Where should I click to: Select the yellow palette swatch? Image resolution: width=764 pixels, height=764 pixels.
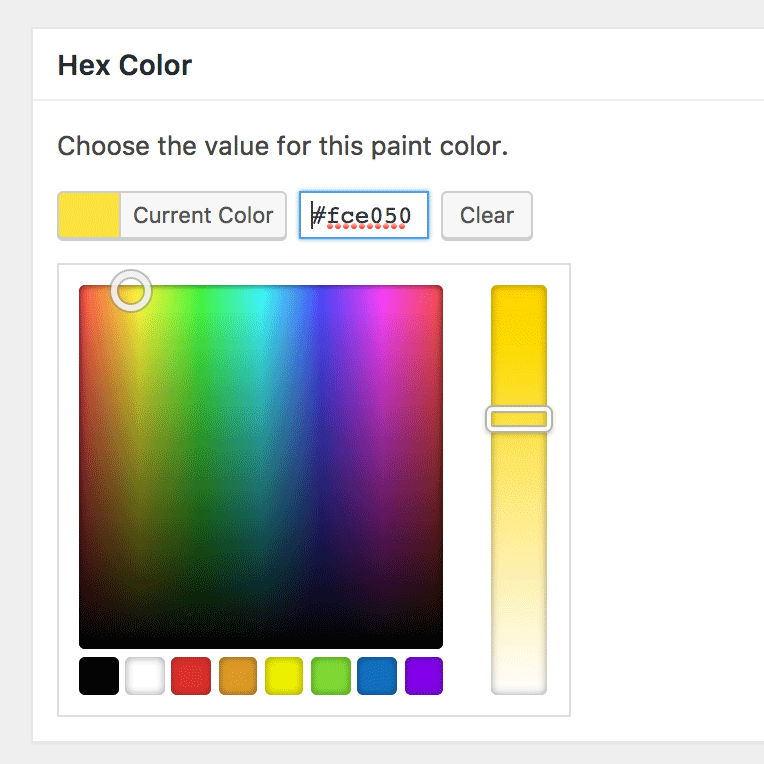pyautogui.click(x=284, y=676)
